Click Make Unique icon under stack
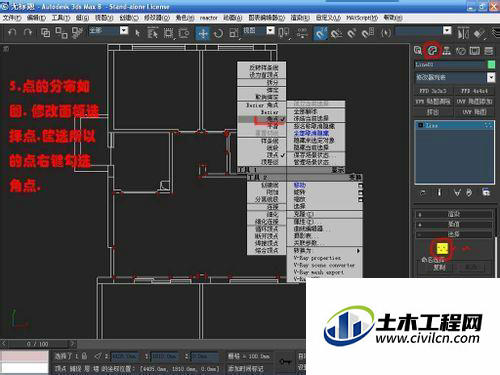 tap(457, 193)
